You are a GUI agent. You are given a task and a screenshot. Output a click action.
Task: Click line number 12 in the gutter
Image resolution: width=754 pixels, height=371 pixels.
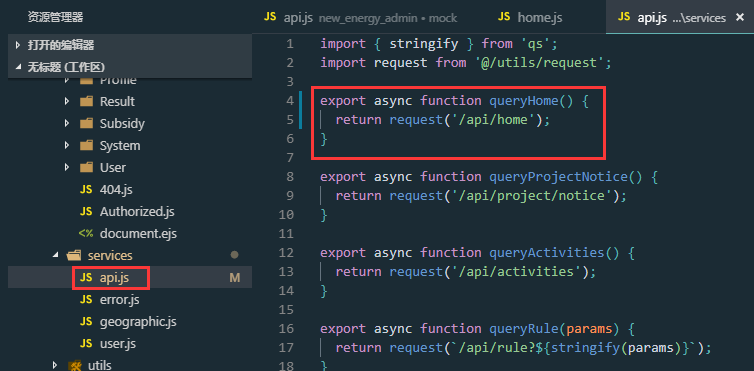pyautogui.click(x=286, y=253)
